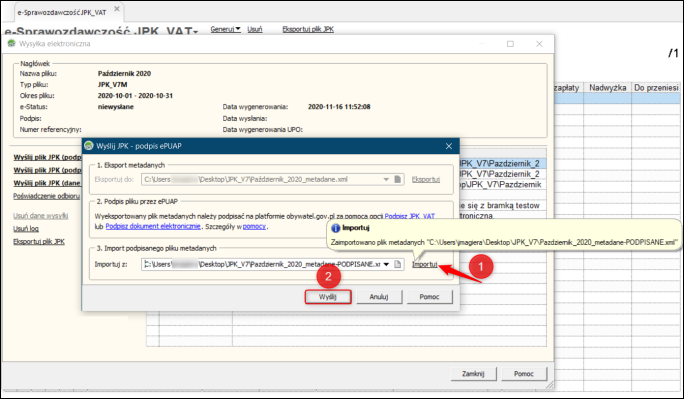
Task: Open the Generuj dropdown menu
Action: [225, 29]
